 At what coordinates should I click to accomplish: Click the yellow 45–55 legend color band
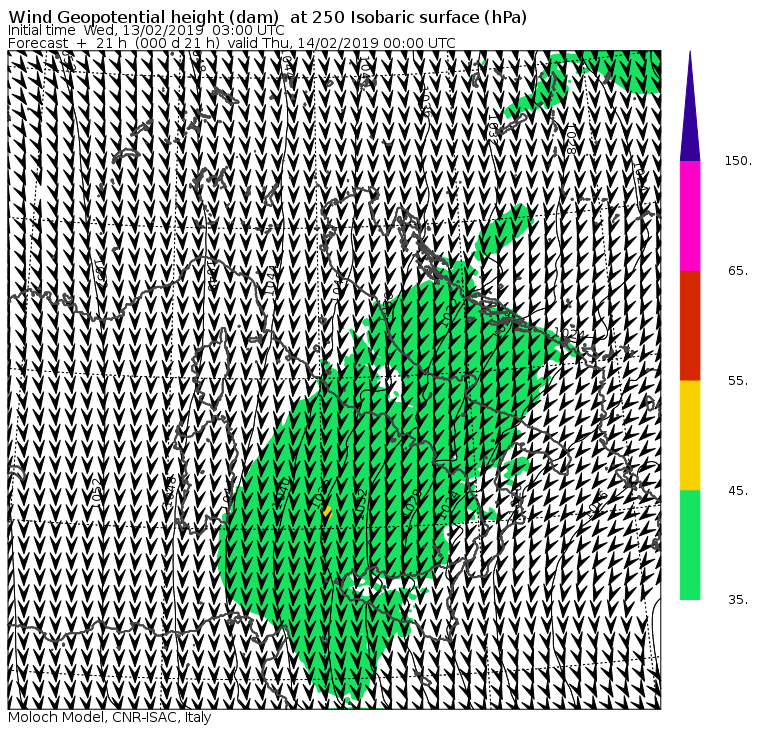690,435
